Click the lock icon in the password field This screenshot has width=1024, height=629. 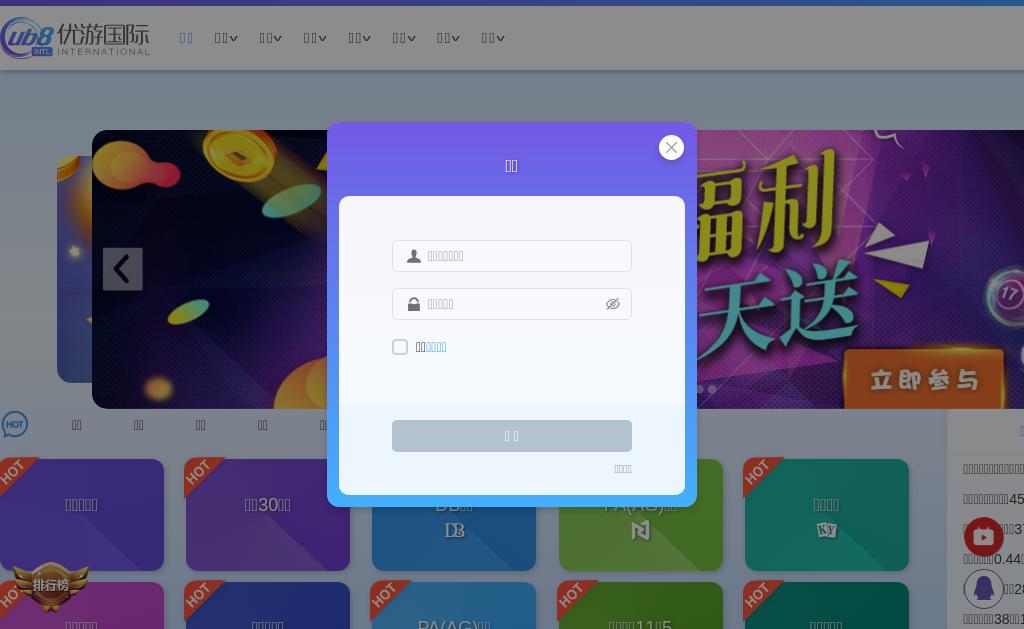(413, 304)
